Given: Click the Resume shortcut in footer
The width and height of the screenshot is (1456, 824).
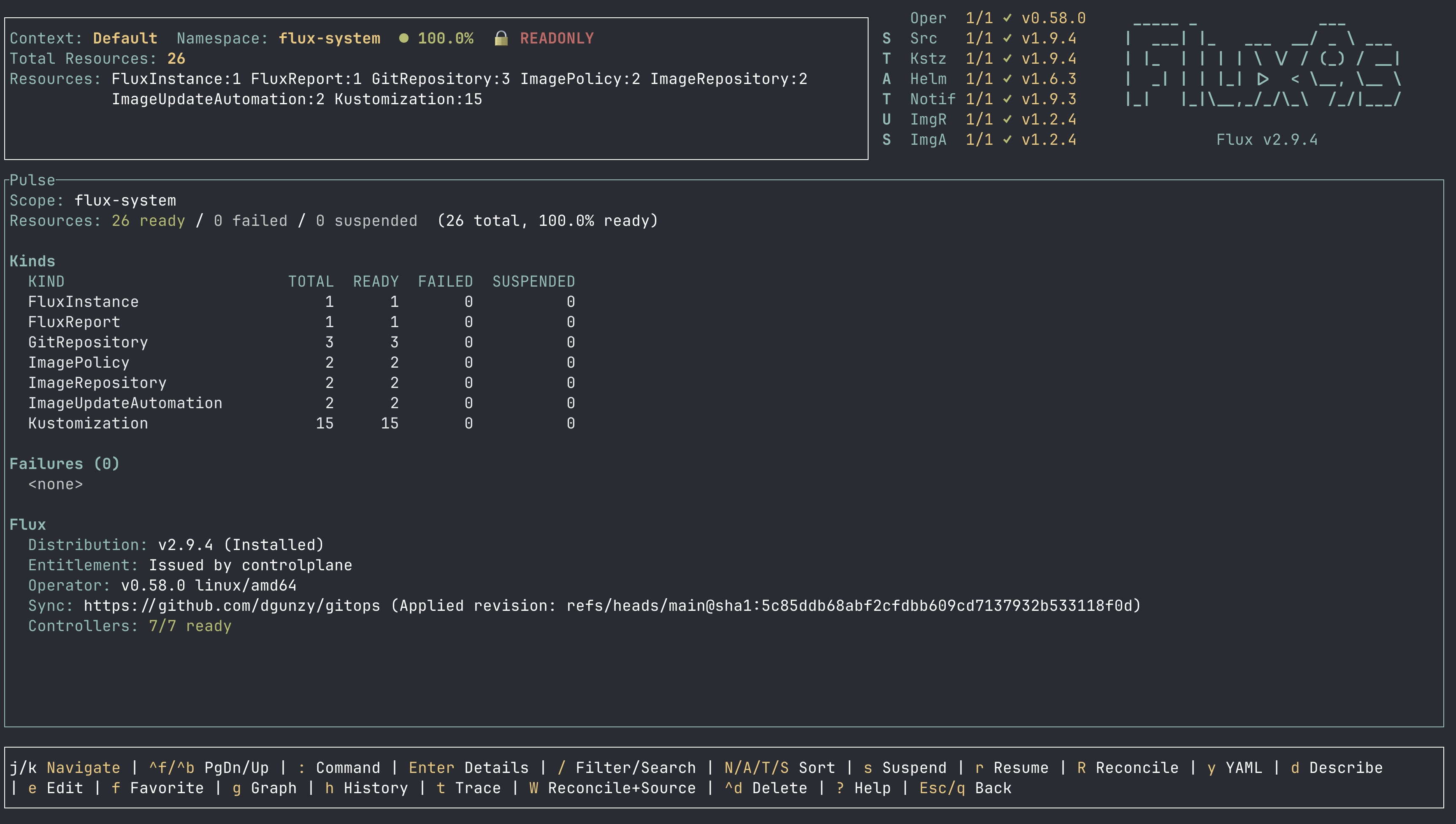Looking at the screenshot, I should pyautogui.click(x=1012, y=768).
